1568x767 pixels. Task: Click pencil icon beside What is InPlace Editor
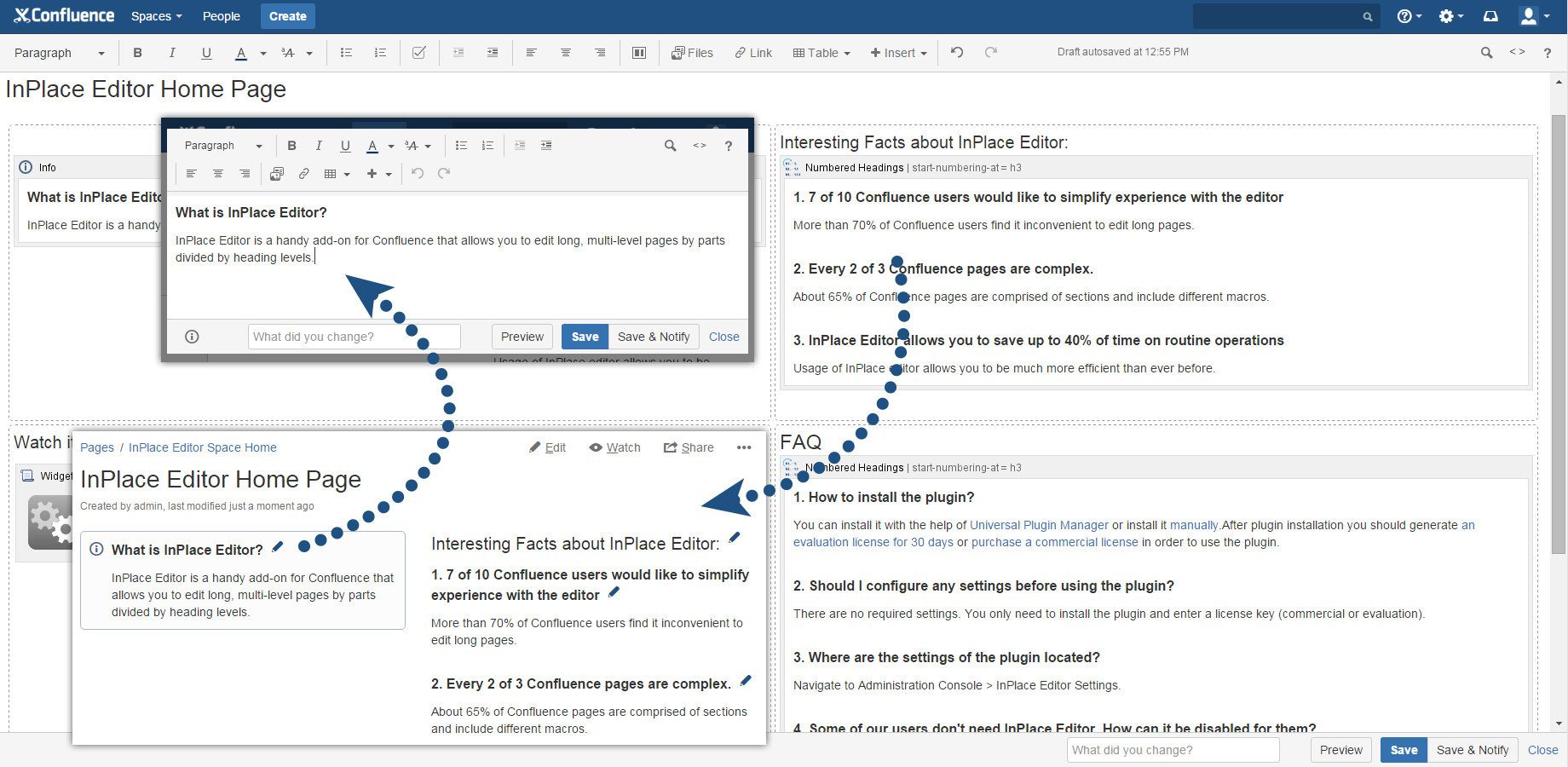click(x=278, y=547)
